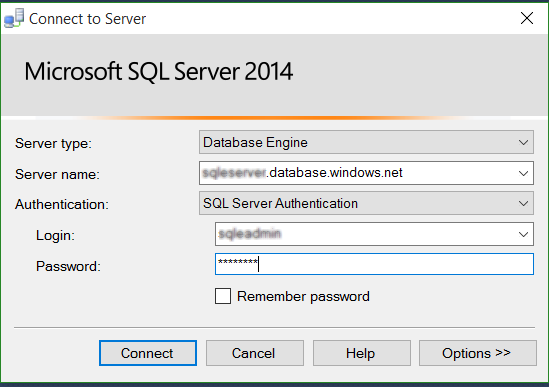The image size is (549, 387).
Task: Show more settings with Options >>
Action: [x=478, y=353]
